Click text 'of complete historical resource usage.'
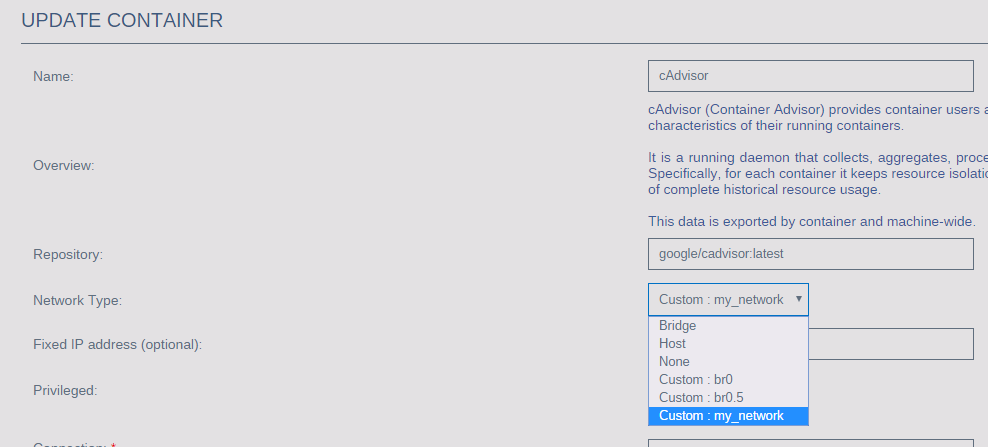The height and width of the screenshot is (447, 988). tap(764, 189)
